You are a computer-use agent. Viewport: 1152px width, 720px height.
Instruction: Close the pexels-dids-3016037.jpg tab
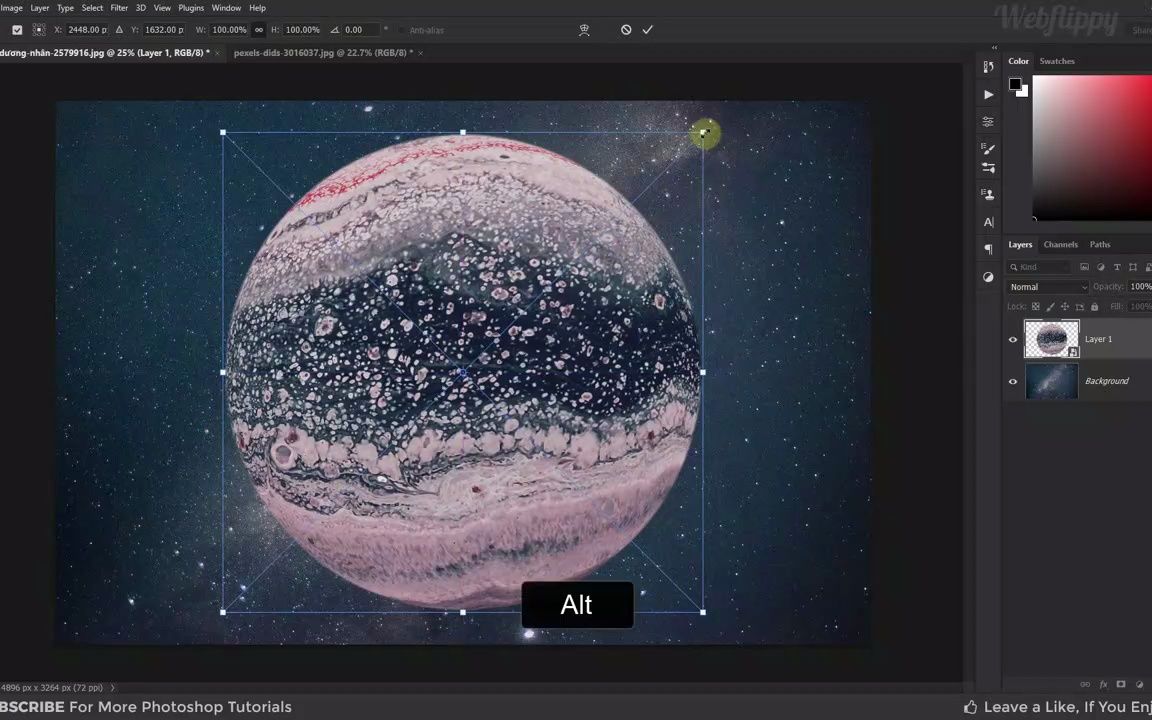tap(420, 53)
